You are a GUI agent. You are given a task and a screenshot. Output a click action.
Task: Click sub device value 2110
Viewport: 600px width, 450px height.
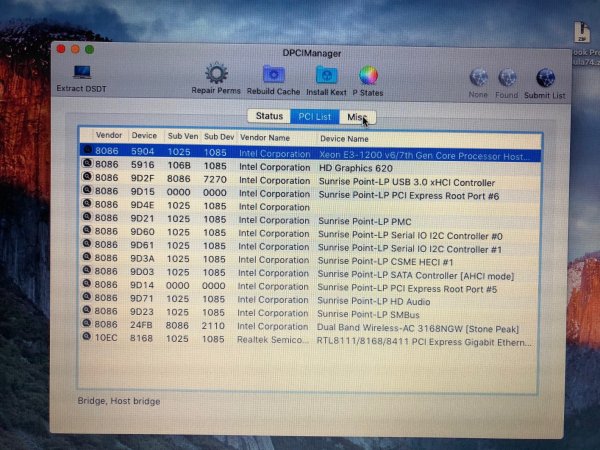tap(213, 326)
